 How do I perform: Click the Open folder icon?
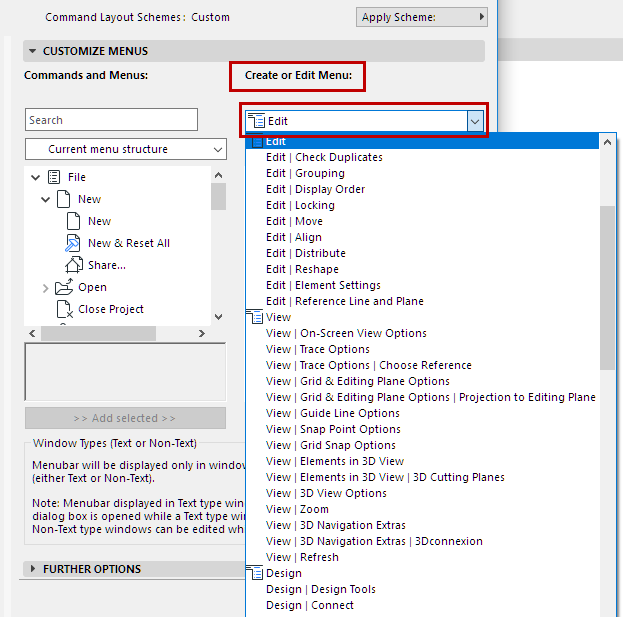pos(64,287)
